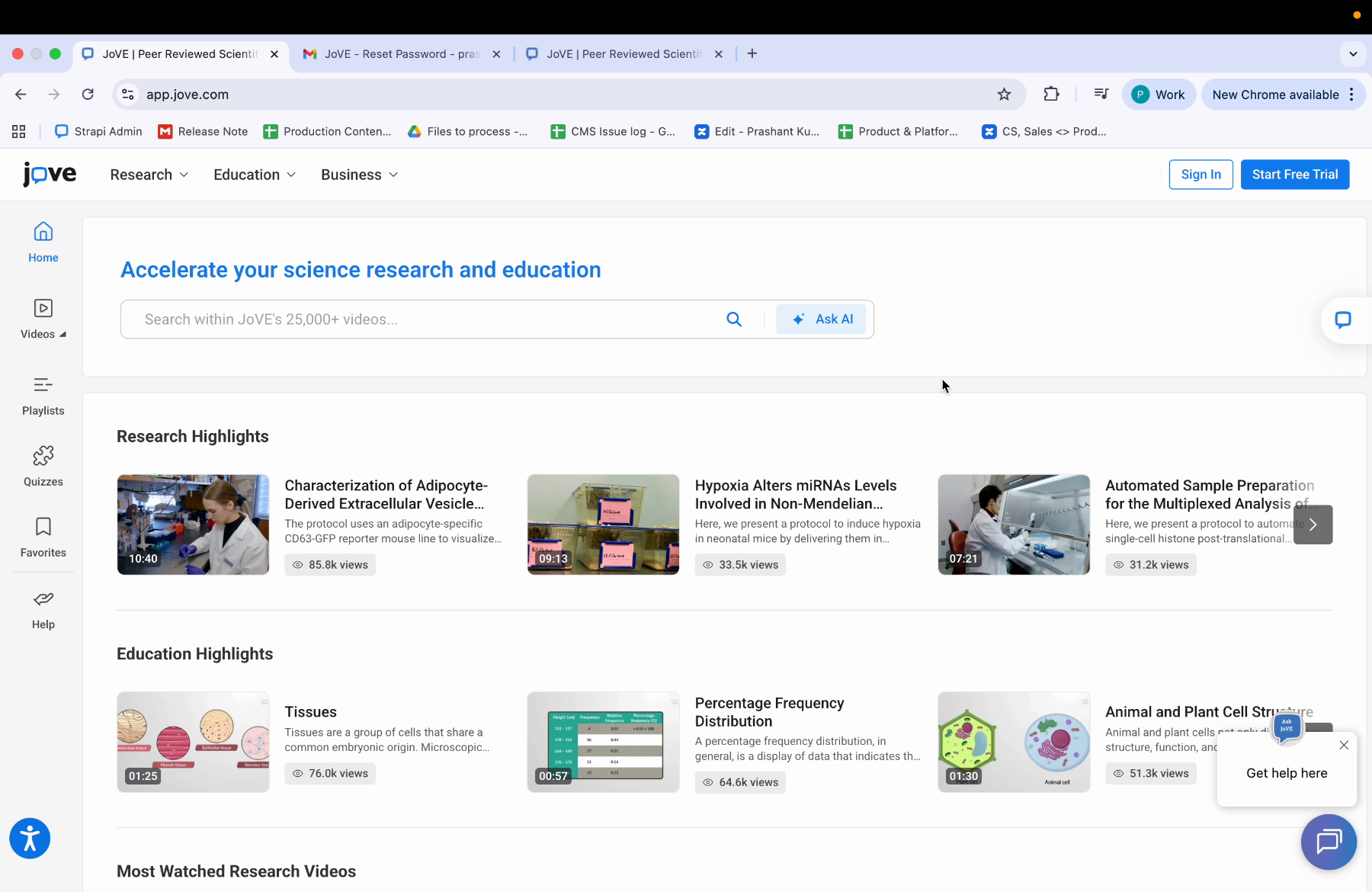
Task: Expand the Research dropdown menu
Action: click(149, 175)
